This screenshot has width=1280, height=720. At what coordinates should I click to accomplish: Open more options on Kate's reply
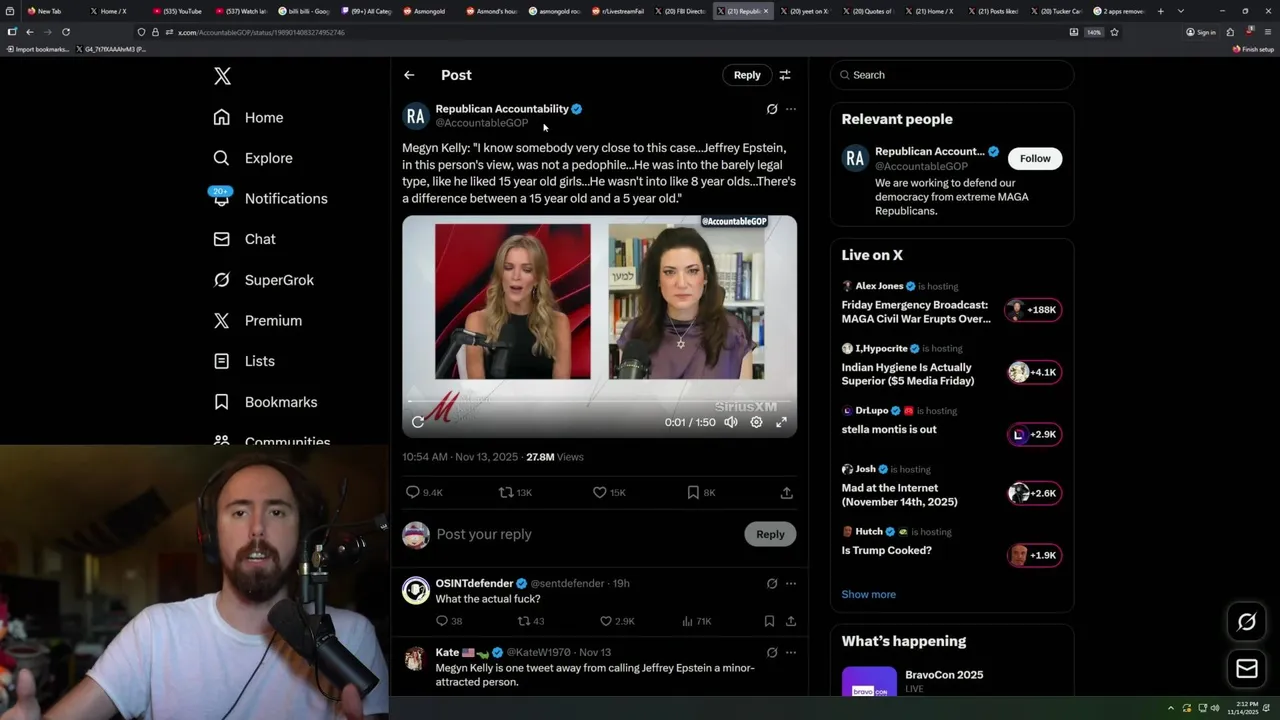tap(791, 652)
